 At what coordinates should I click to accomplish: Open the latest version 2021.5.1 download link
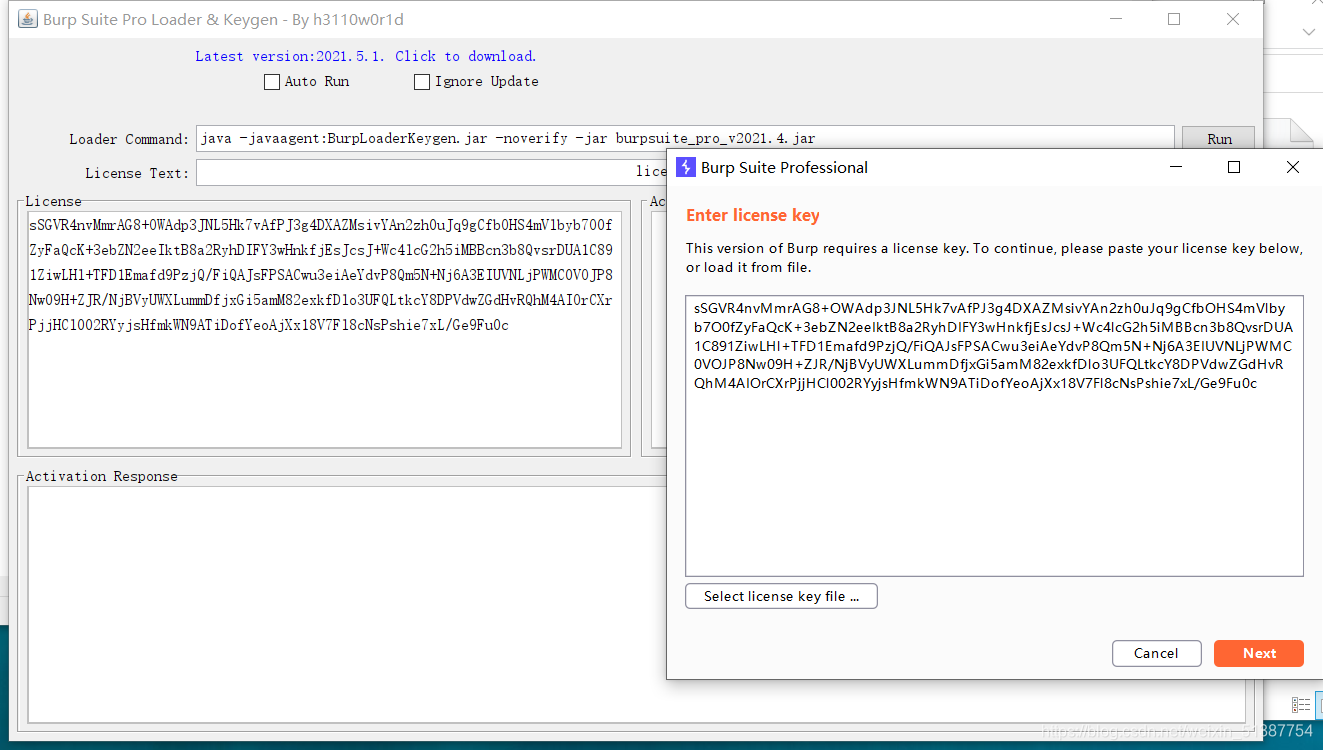[x=366, y=56]
